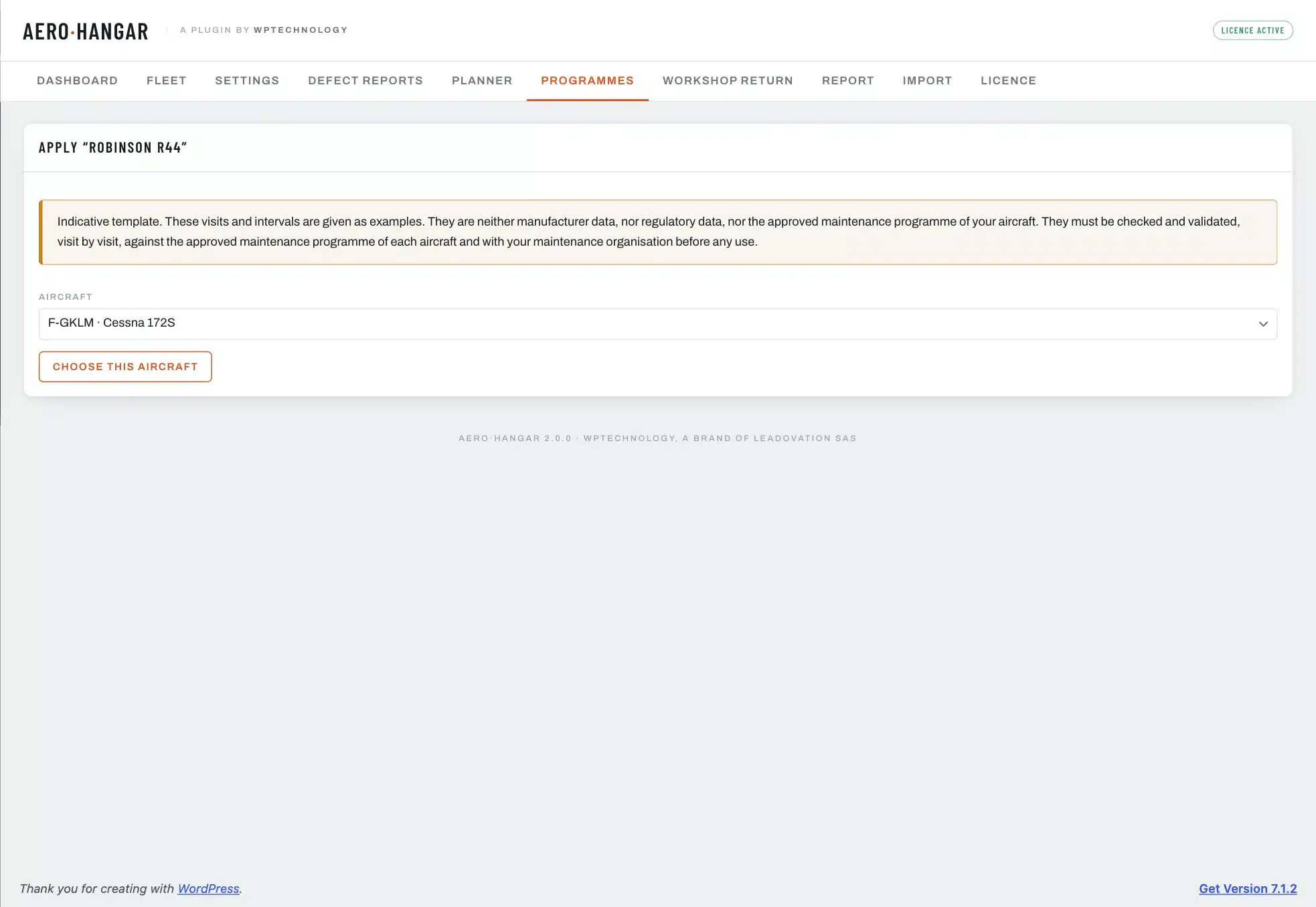Viewport: 1316px width, 907px height.
Task: Switch to the Fleet tab
Action: click(166, 81)
